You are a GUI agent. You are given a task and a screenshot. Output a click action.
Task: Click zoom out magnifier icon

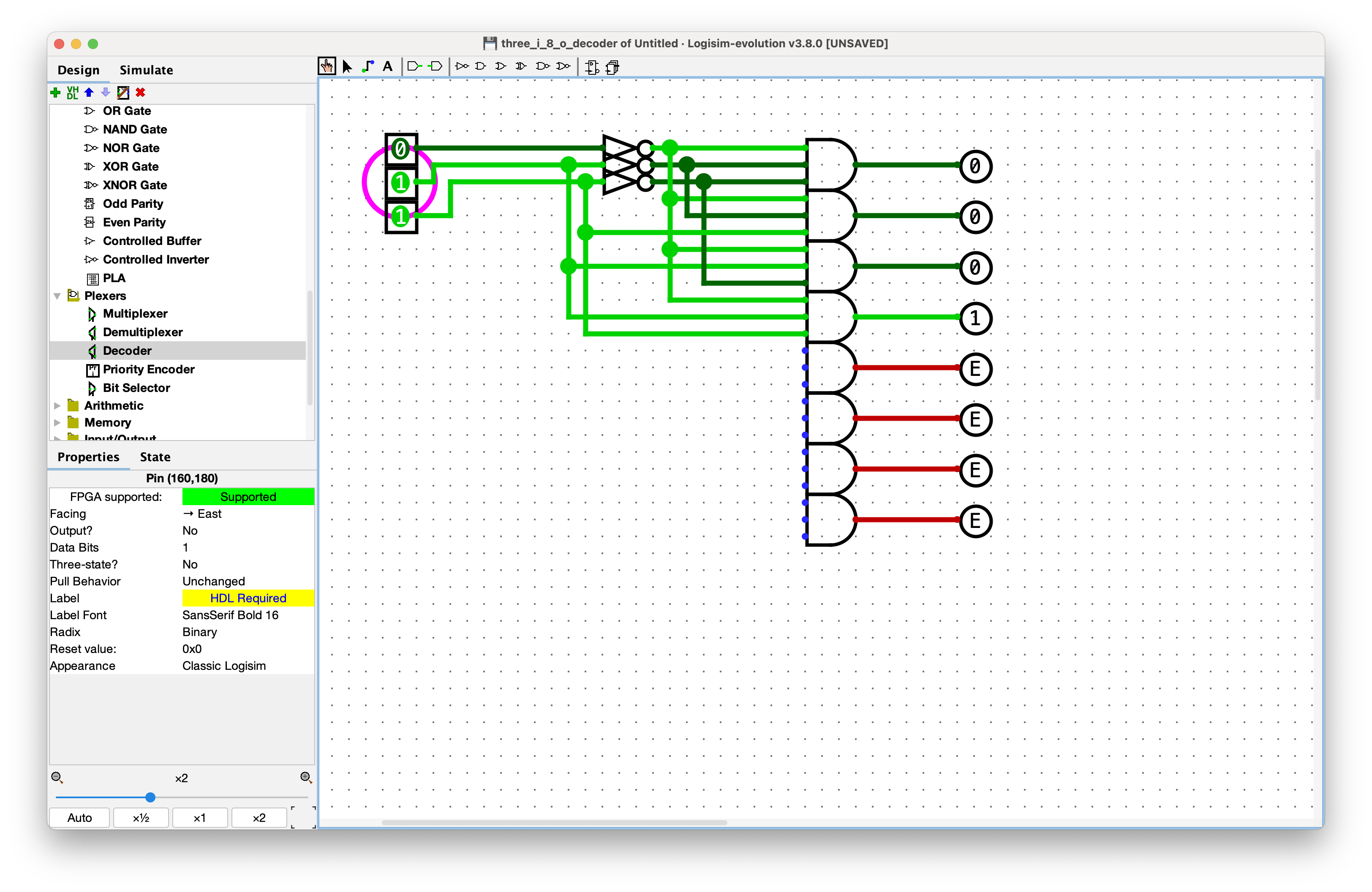pyautogui.click(x=57, y=777)
